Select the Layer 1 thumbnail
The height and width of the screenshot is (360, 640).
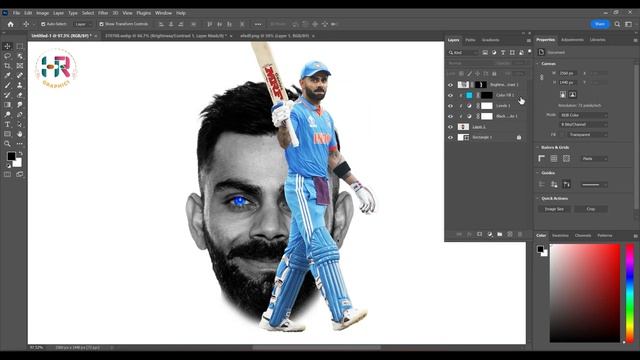(x=463, y=127)
